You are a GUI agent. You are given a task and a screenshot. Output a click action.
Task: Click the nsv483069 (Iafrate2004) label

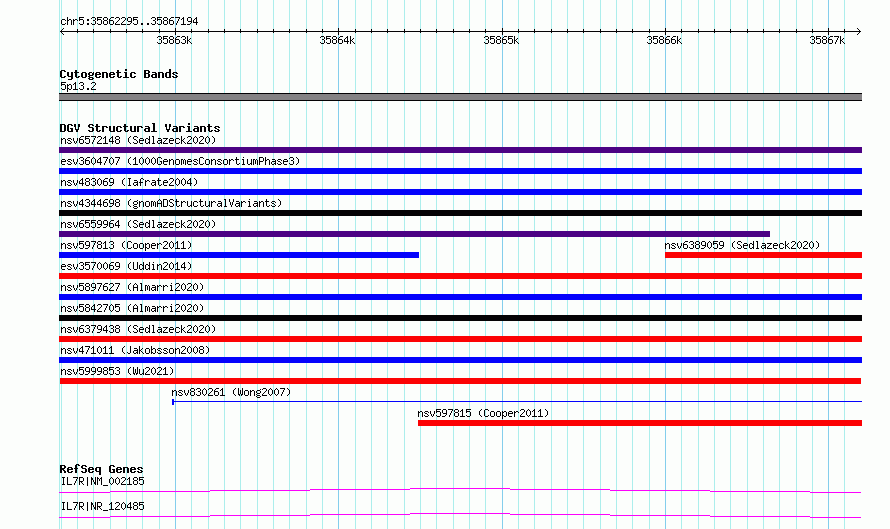pyautogui.click(x=129, y=182)
